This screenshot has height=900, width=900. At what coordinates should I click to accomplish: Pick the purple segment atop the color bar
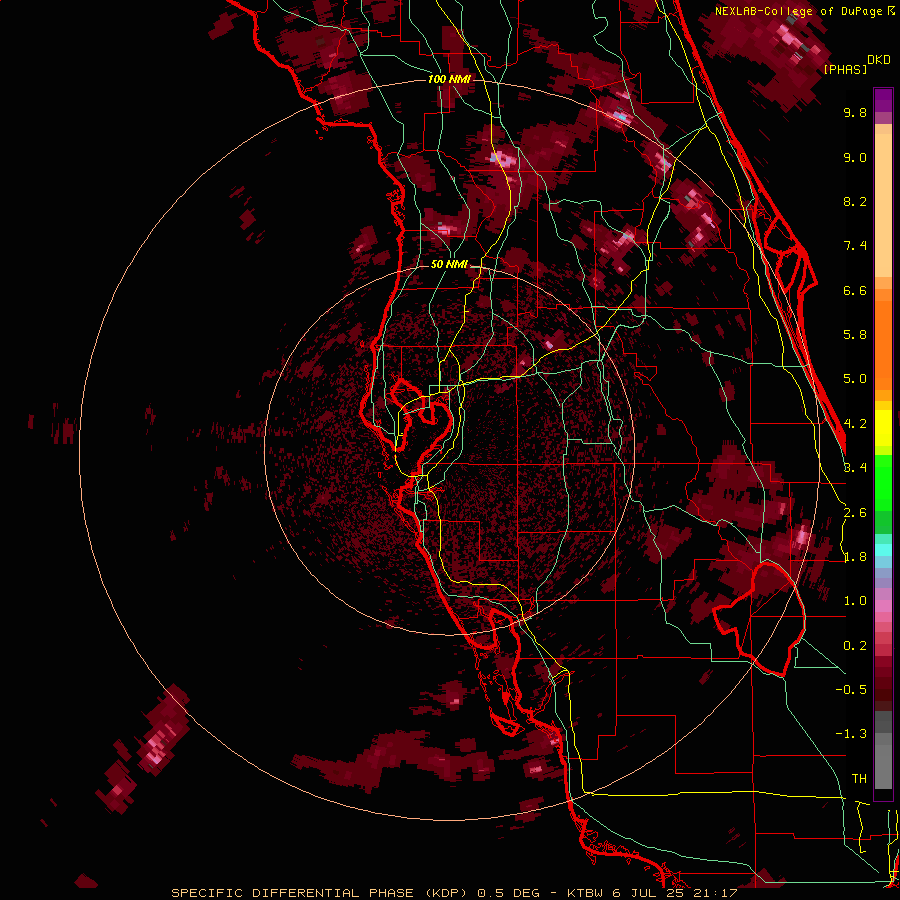(x=883, y=100)
